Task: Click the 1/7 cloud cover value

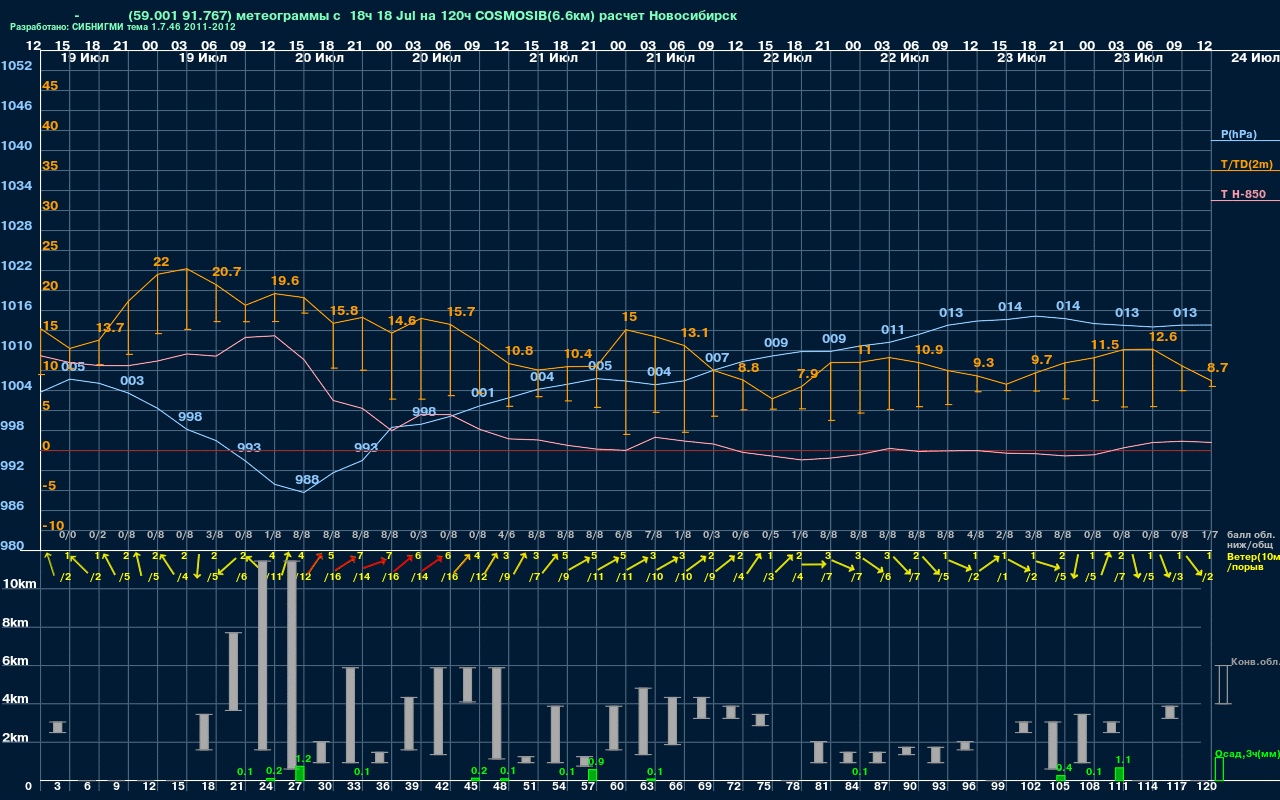Action: tap(1209, 535)
